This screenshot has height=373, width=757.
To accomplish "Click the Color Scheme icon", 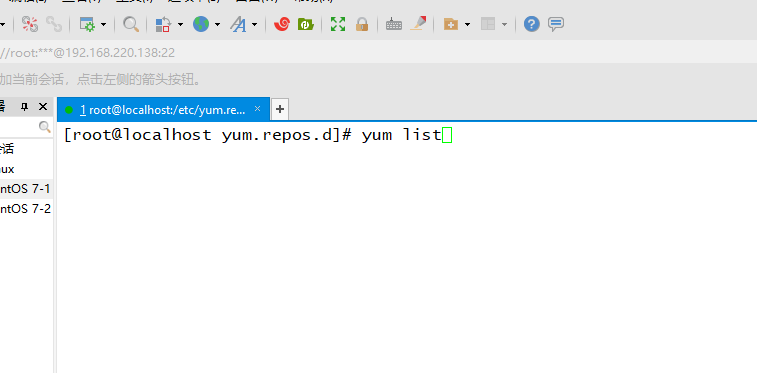I will [x=163, y=24].
